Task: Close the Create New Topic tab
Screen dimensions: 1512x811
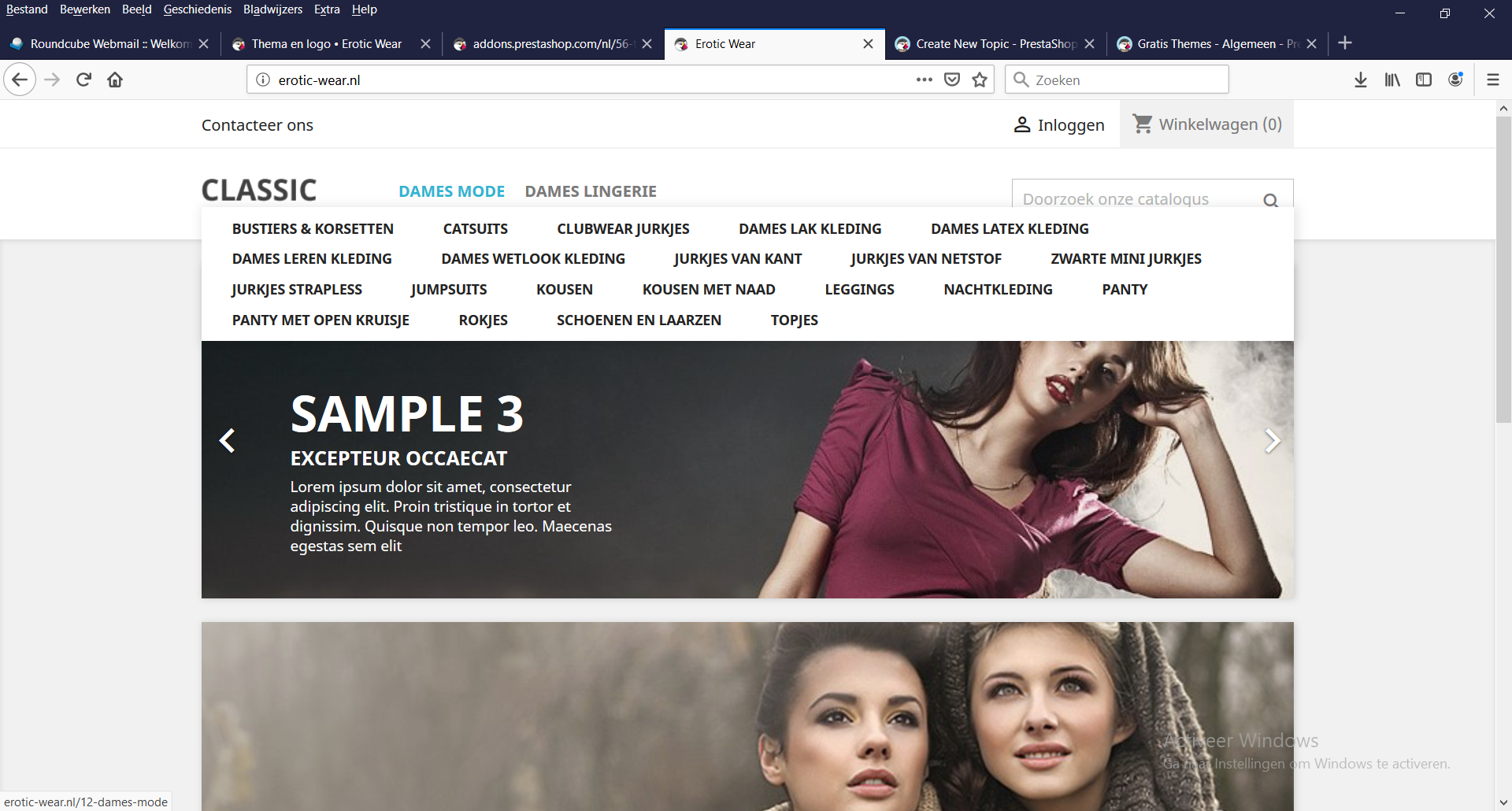Action: pyautogui.click(x=1089, y=44)
